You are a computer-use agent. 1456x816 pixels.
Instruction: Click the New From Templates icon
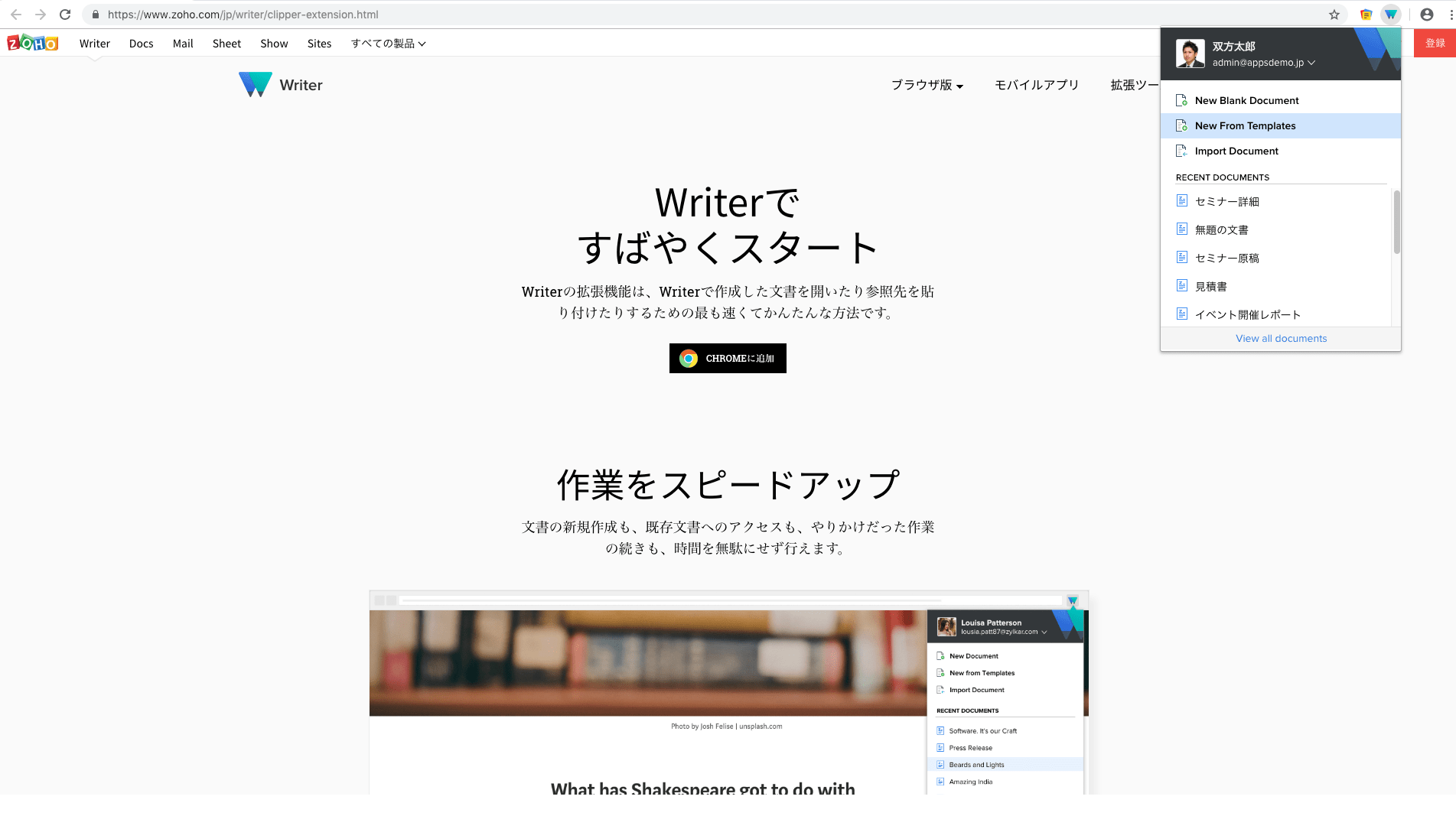(1181, 125)
